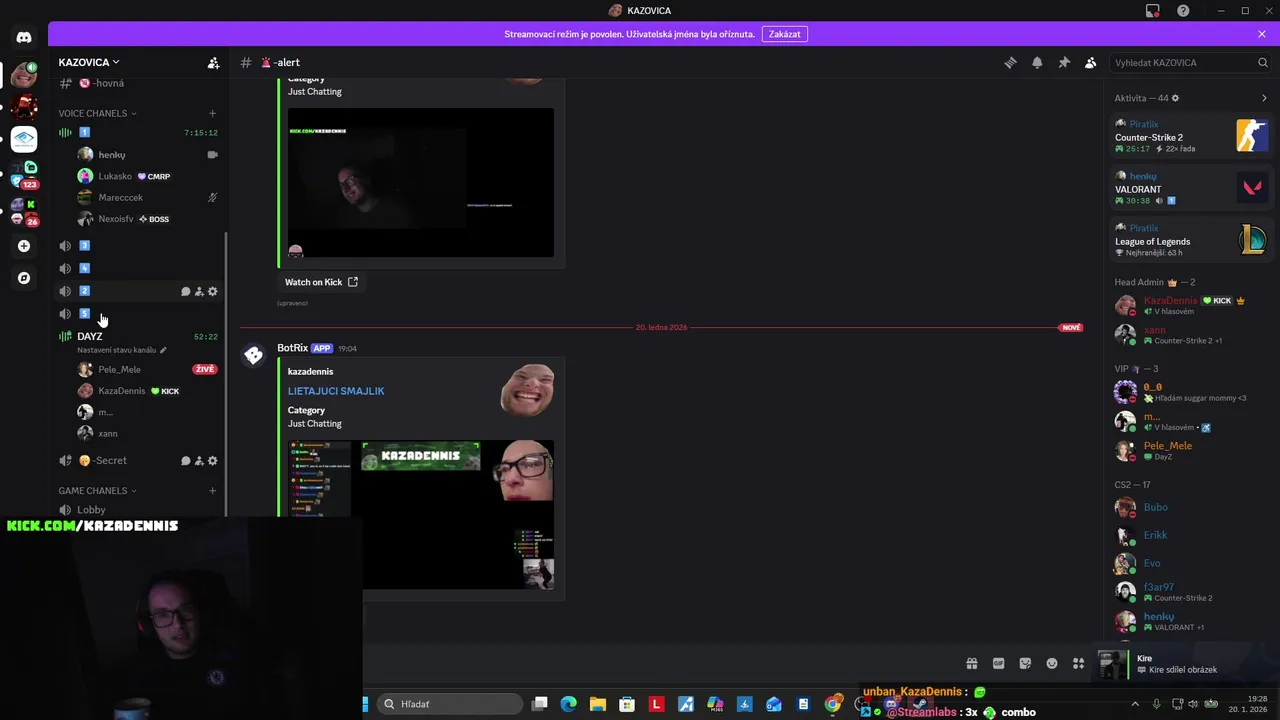1280x720 pixels.
Task: Open Microsoft Edge from taskbar
Action: point(568,704)
